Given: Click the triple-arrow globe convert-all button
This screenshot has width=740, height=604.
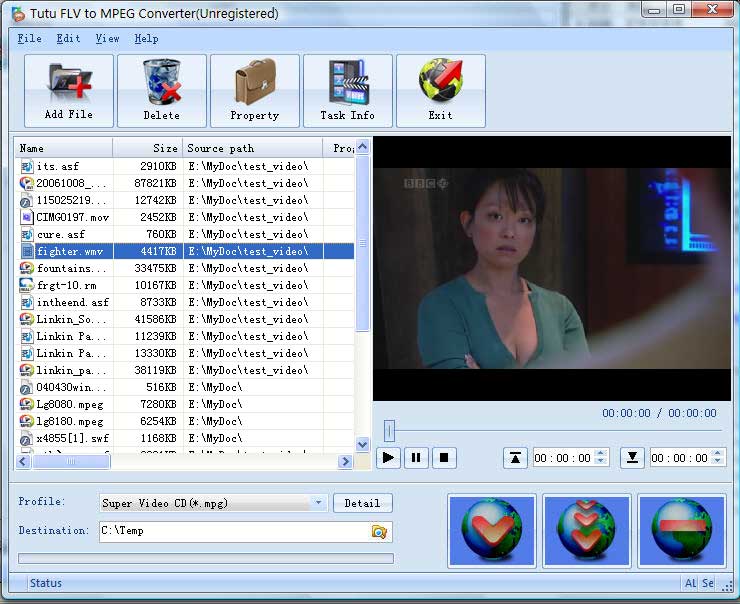Looking at the screenshot, I should tap(587, 530).
